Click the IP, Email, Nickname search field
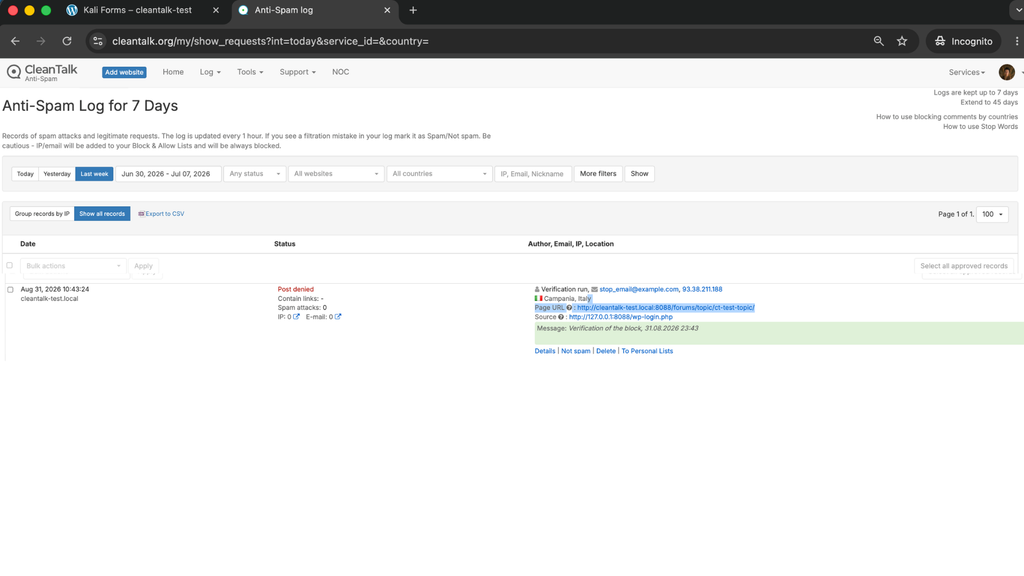1024x576 pixels. tap(533, 174)
